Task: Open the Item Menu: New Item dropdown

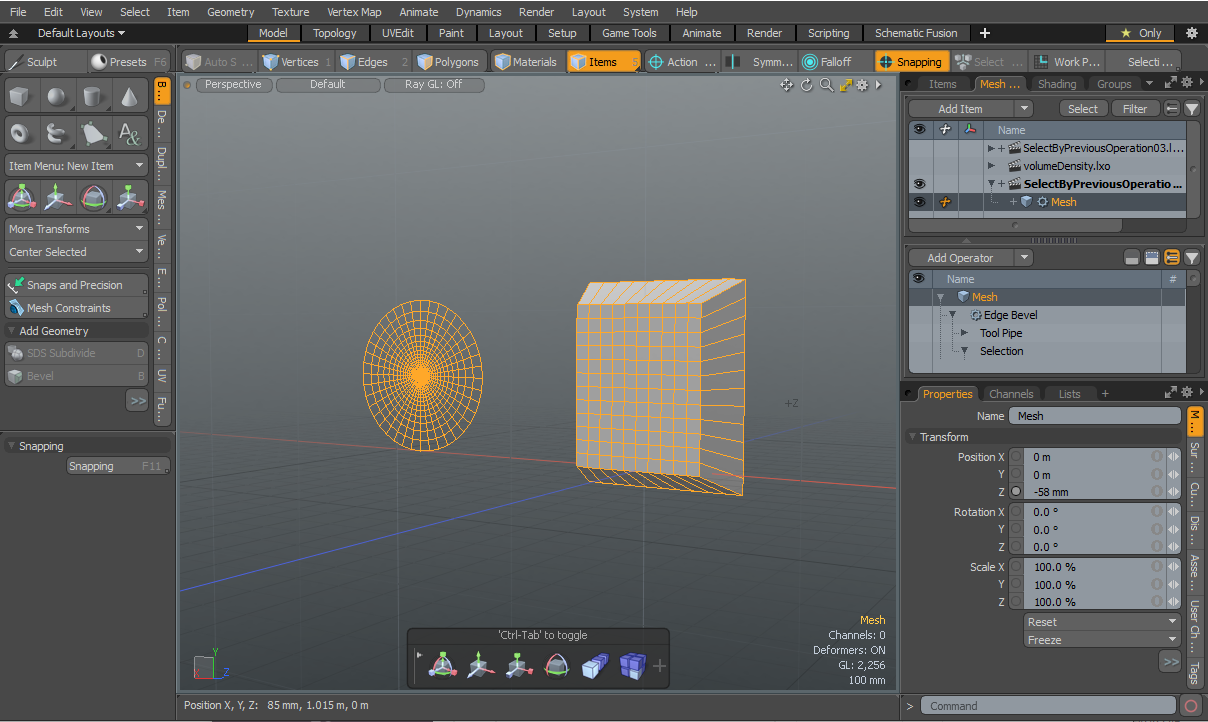Action: coord(77,166)
